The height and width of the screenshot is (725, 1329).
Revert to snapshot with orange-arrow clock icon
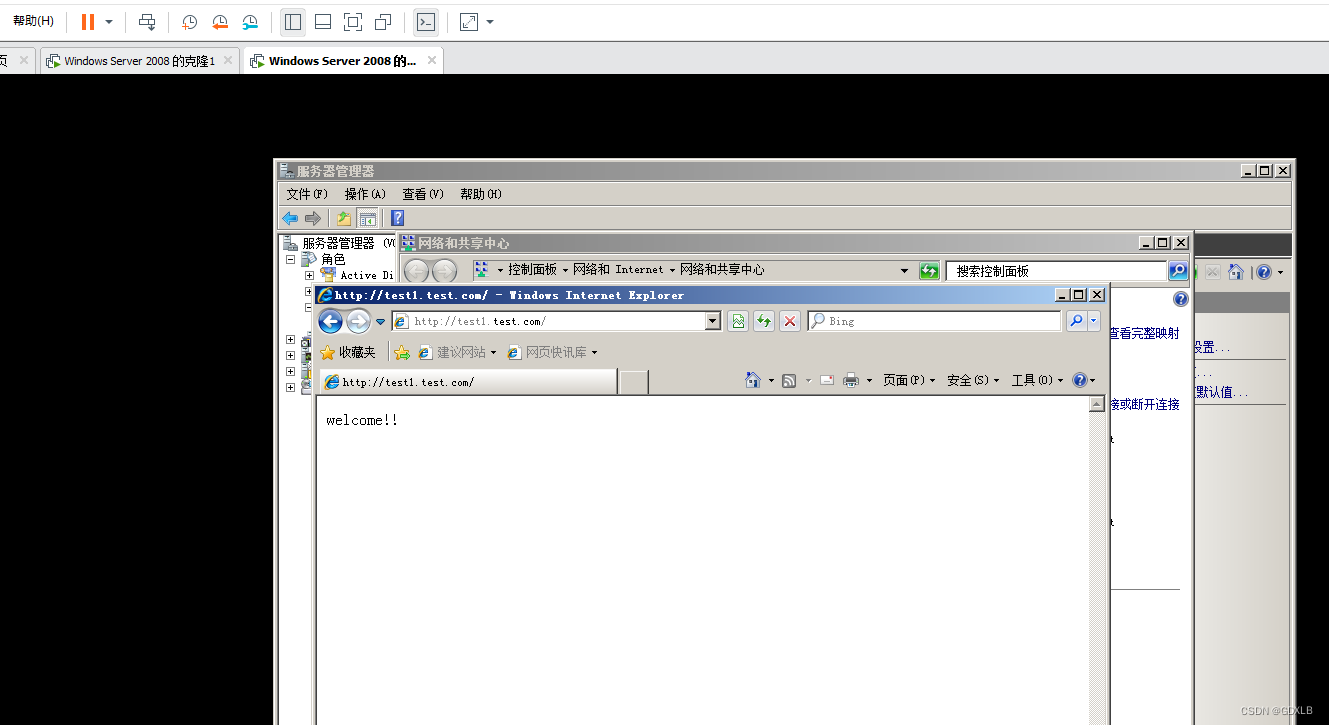click(x=219, y=21)
